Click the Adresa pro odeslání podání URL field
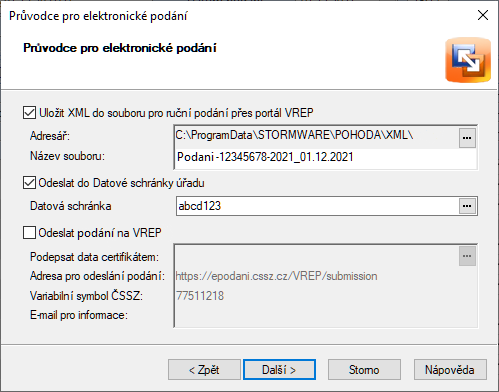499x392 pixels. [325, 276]
